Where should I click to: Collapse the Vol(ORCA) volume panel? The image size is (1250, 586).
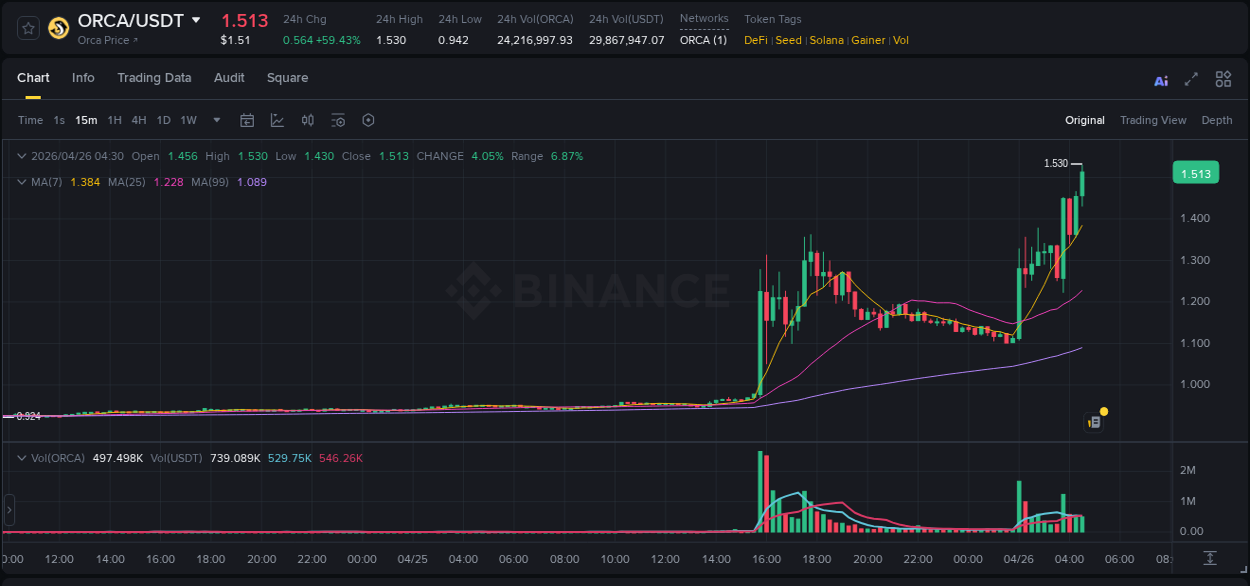click(22, 457)
